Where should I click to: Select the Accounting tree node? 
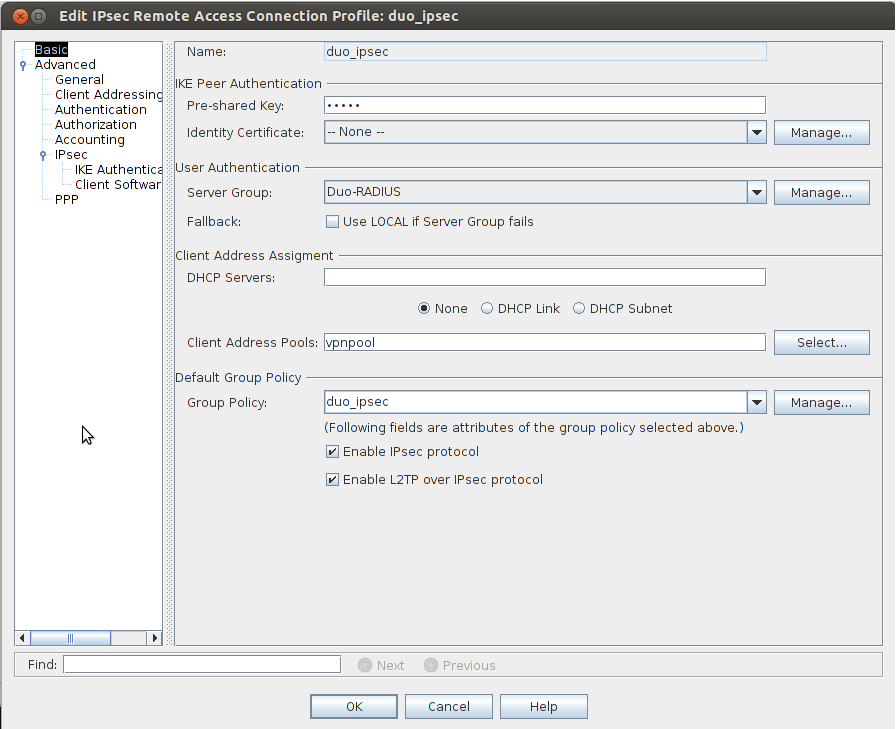point(90,139)
